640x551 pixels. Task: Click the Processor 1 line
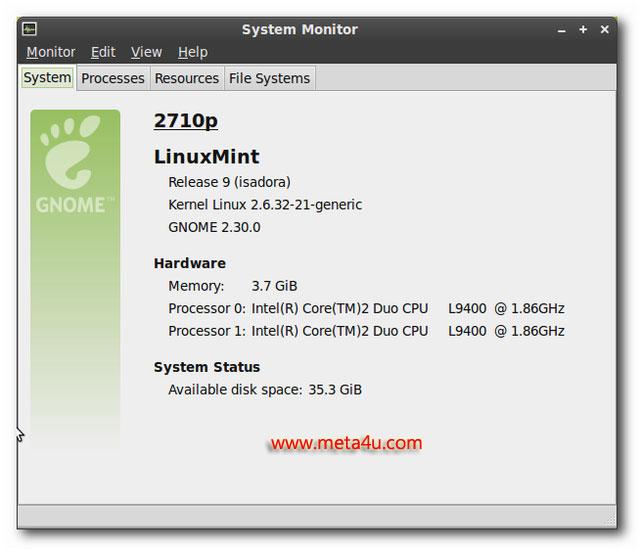366,331
